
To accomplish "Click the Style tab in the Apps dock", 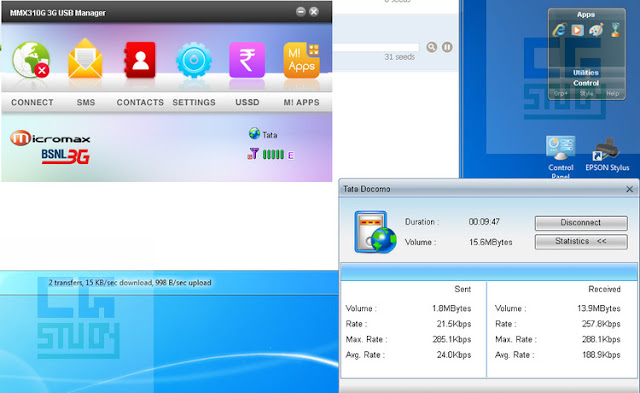I will pos(587,93).
